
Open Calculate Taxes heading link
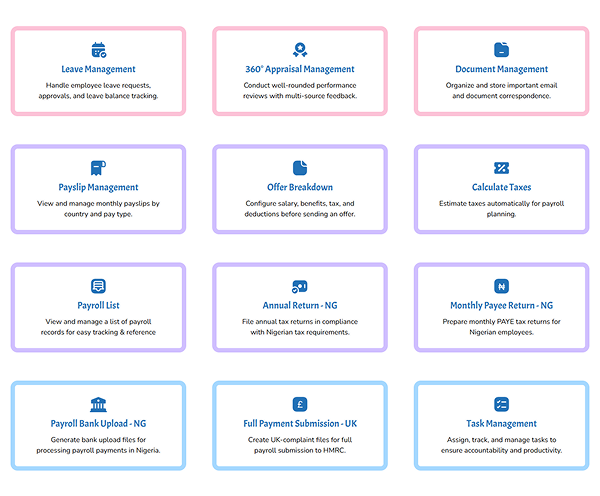point(501,187)
